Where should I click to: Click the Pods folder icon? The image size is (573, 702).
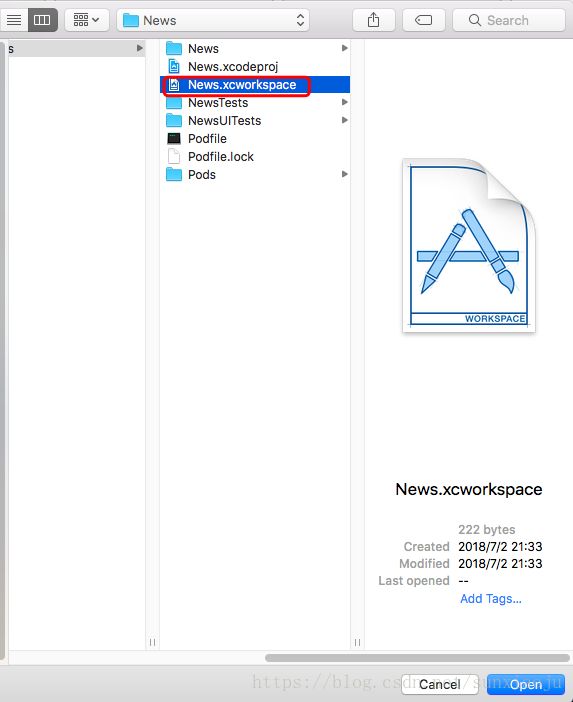[174, 175]
